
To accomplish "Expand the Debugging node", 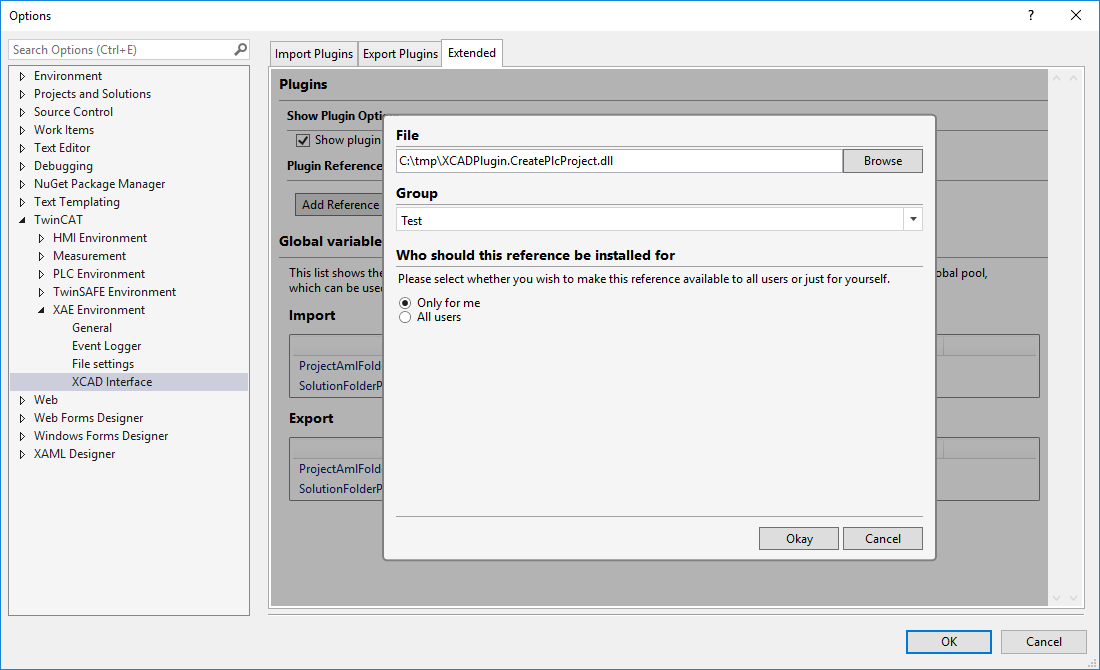I will click(x=22, y=166).
